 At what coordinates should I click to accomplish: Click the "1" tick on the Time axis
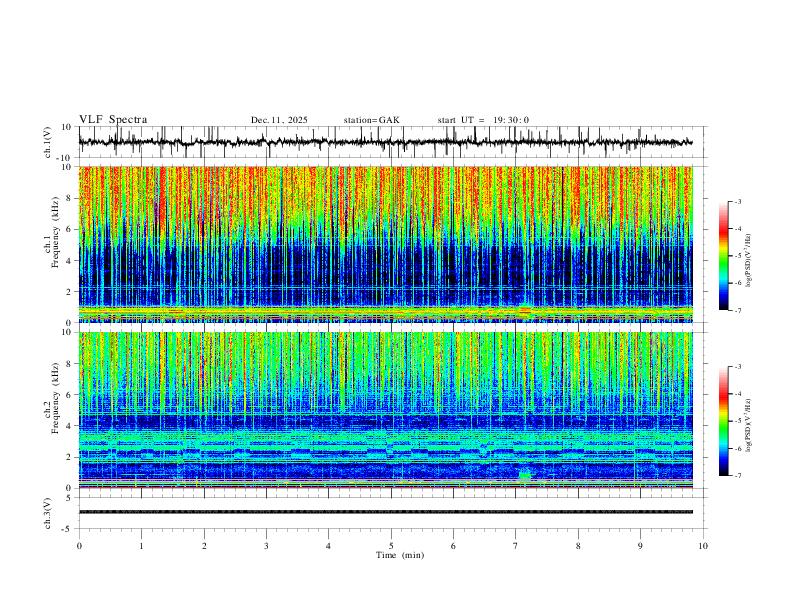point(141,546)
